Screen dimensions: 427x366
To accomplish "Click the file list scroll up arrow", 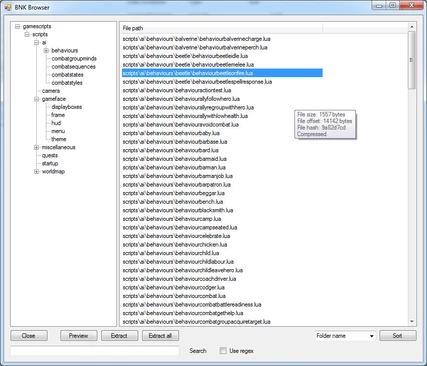I will [x=412, y=27].
